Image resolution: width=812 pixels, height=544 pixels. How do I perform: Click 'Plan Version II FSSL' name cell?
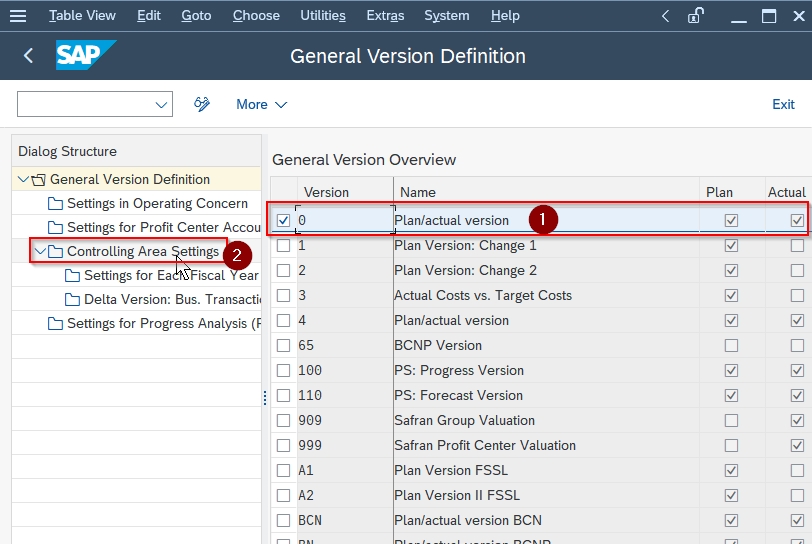546,495
